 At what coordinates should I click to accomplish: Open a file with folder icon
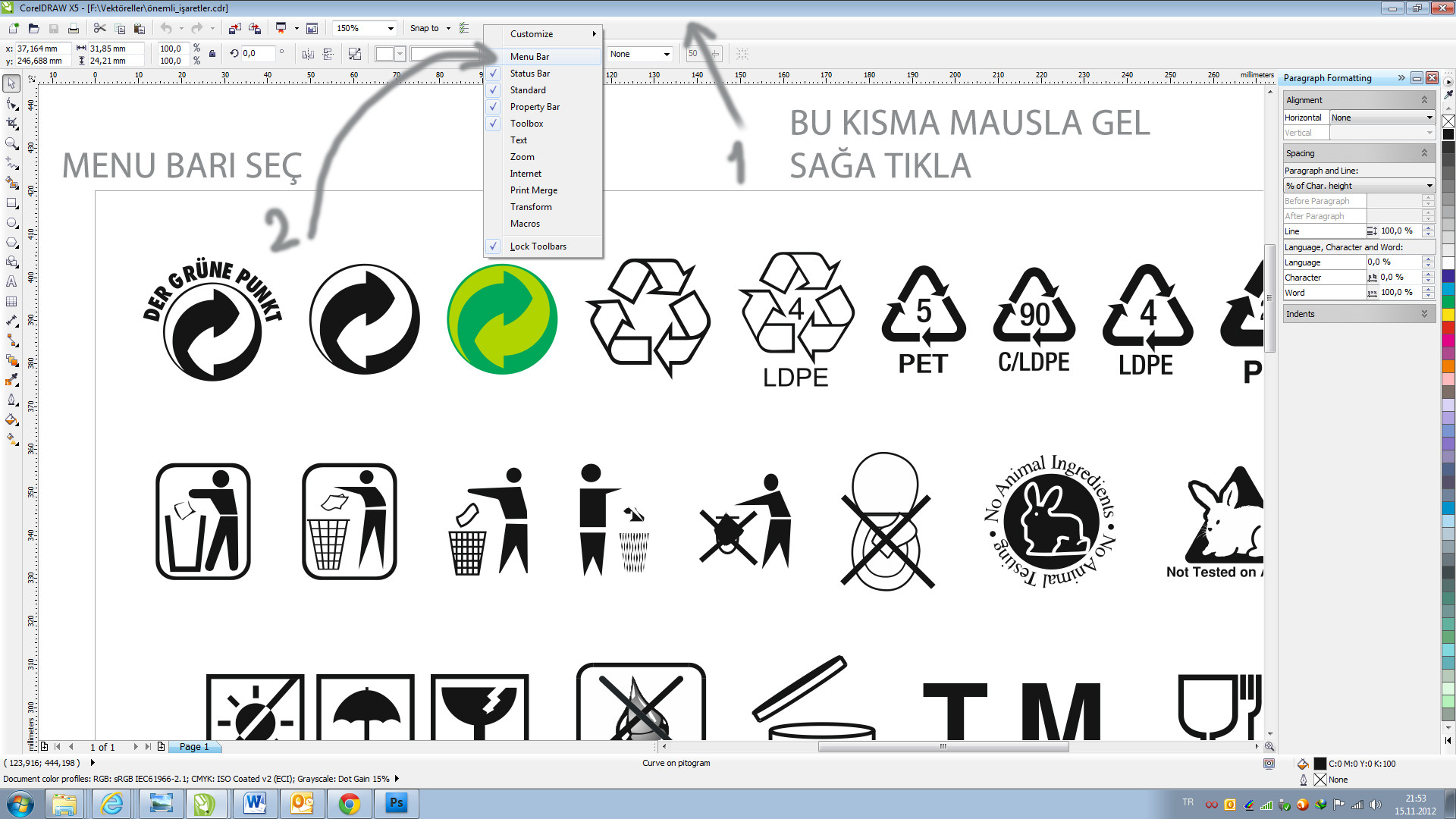point(33,28)
